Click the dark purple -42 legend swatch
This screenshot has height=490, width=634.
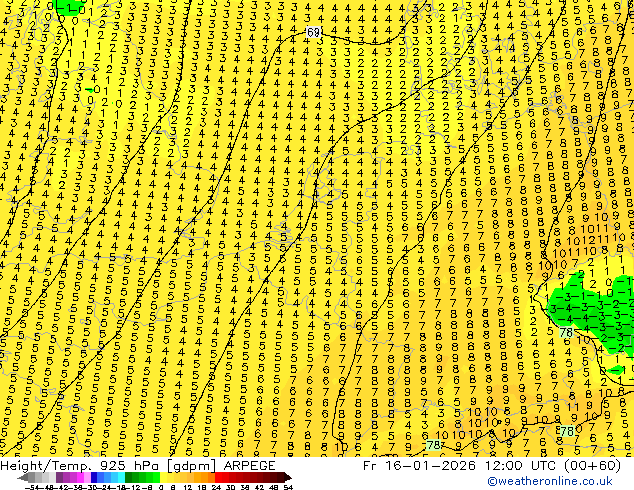point(59,477)
